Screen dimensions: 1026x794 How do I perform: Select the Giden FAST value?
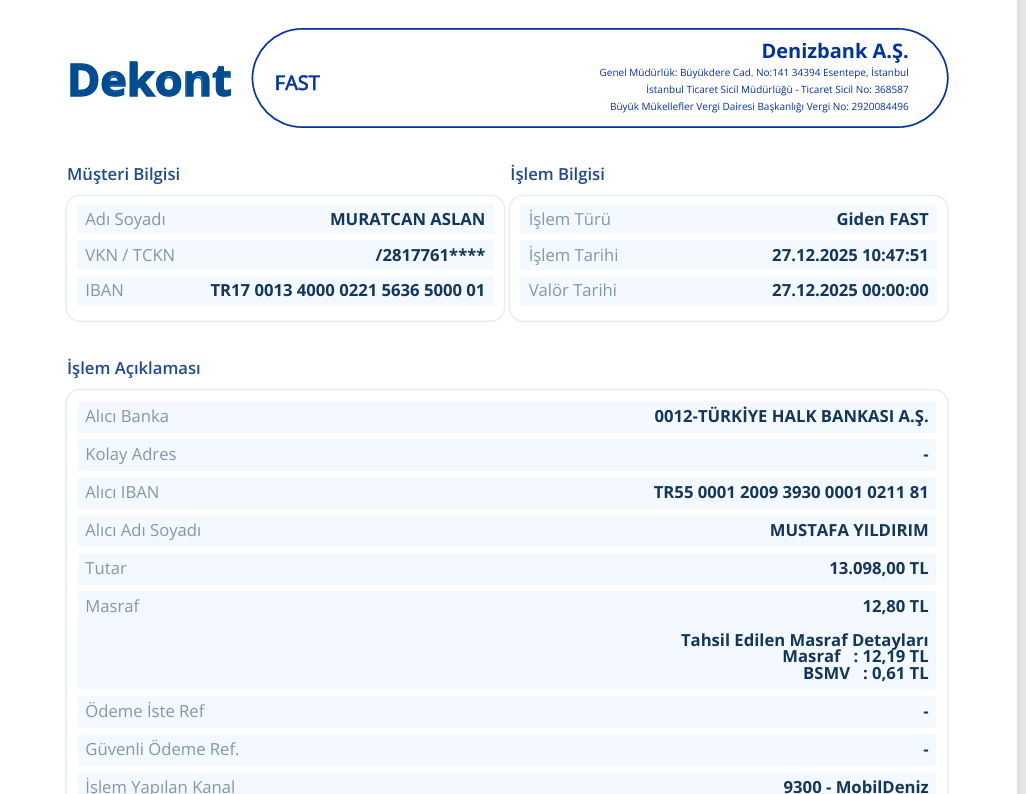pos(882,219)
